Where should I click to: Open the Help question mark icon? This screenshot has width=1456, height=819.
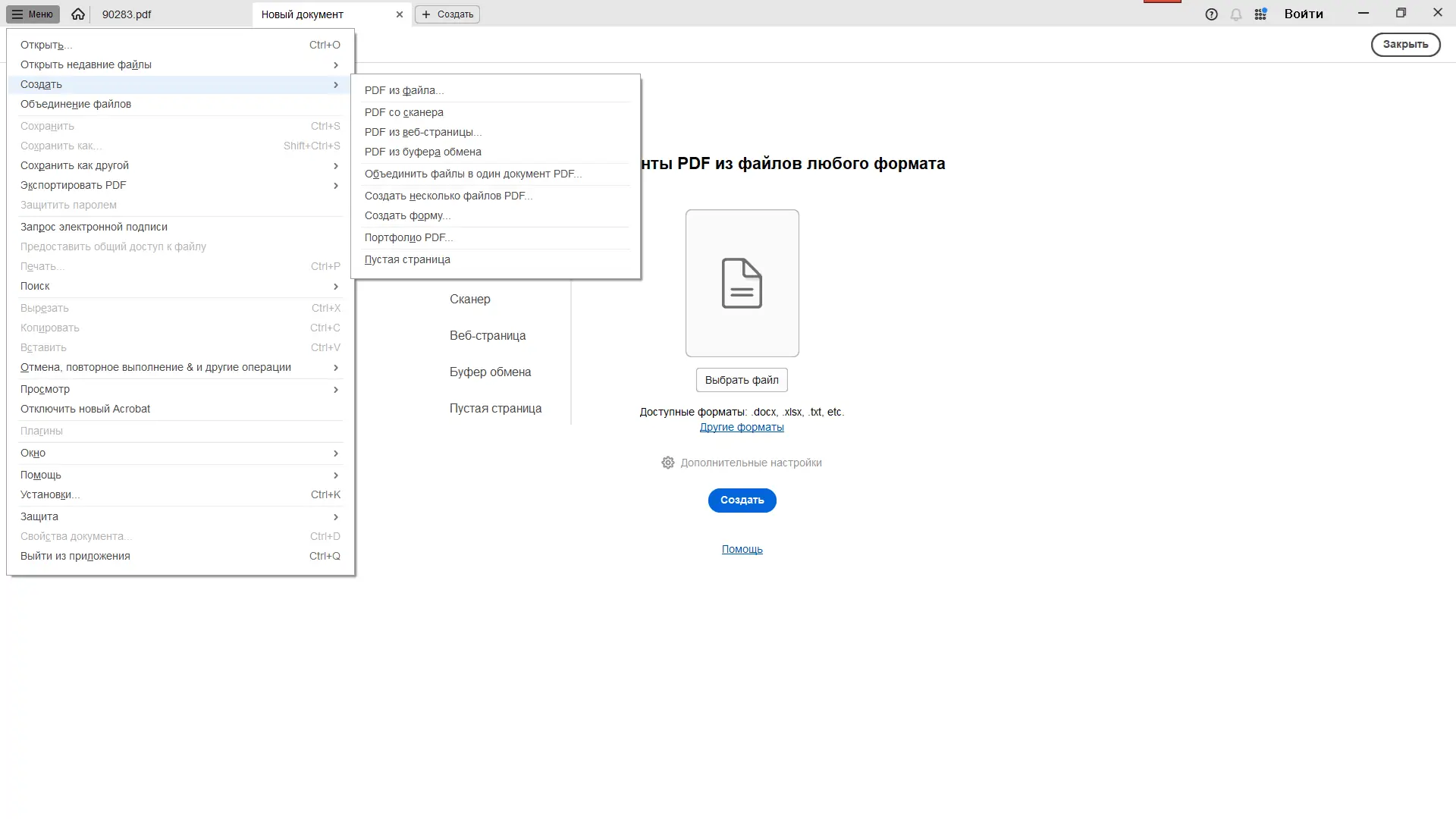point(1211,14)
